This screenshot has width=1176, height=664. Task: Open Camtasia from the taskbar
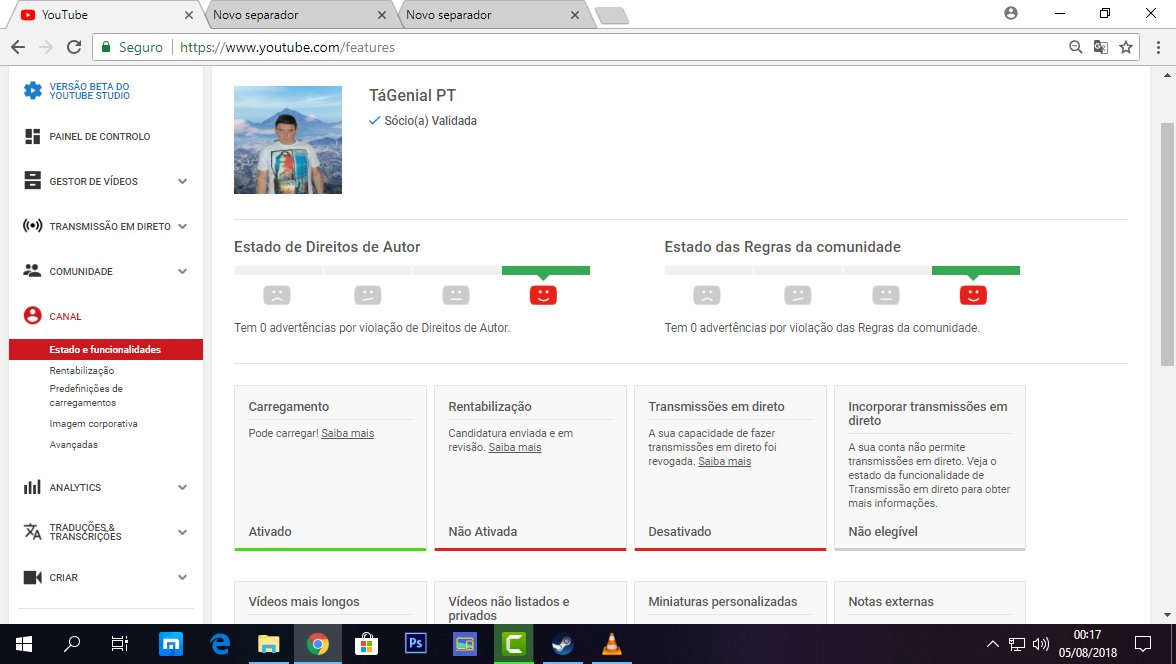tap(514, 644)
